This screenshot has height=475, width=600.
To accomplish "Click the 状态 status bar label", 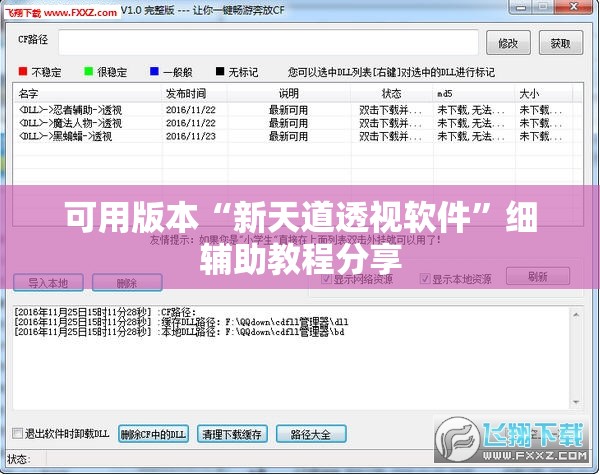I will click(x=19, y=459).
